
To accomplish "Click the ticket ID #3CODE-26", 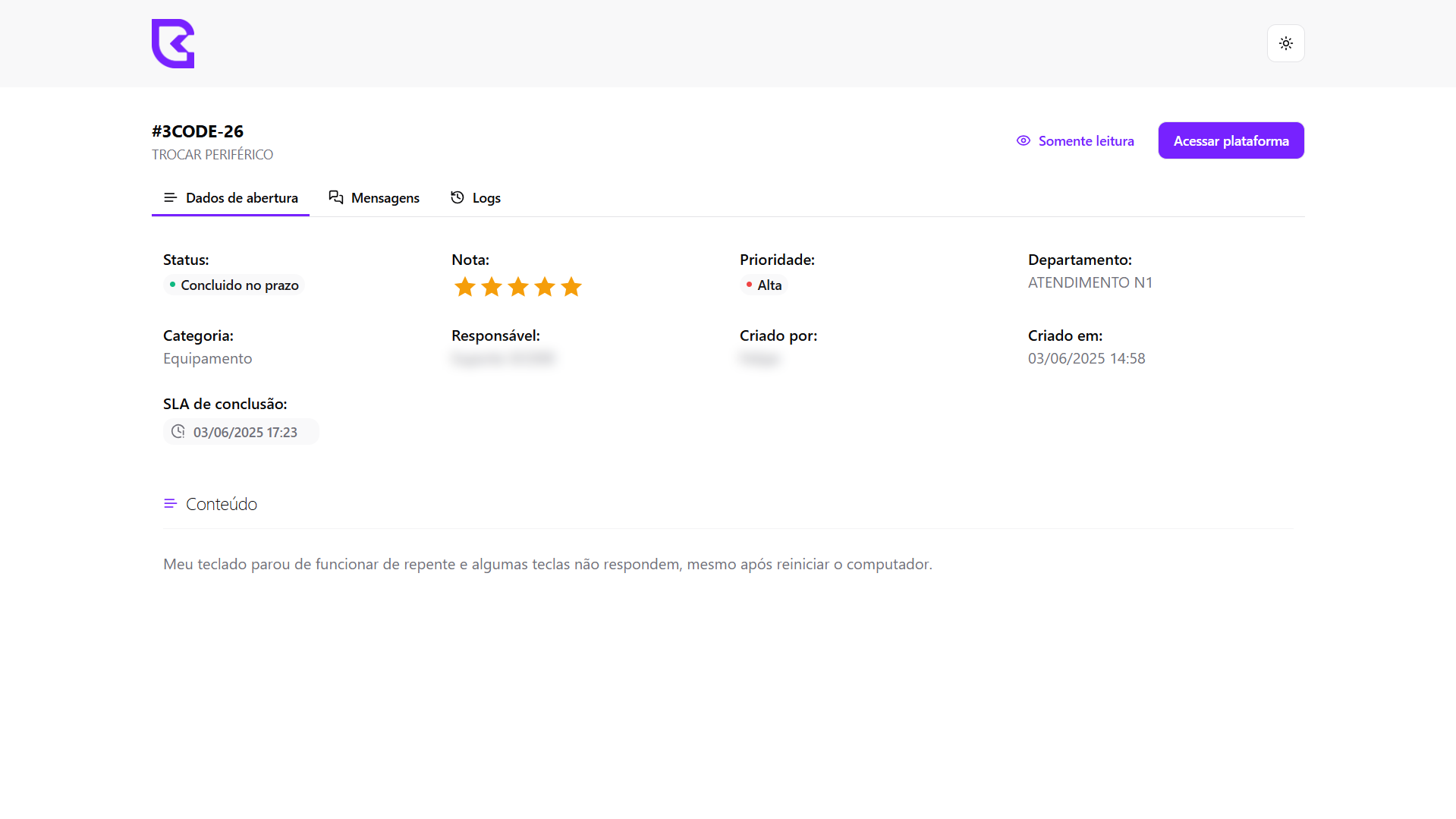I will [197, 131].
